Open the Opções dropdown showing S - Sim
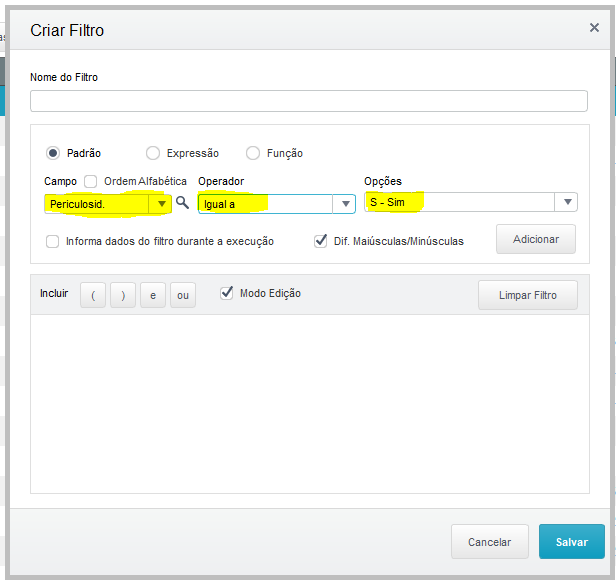Image resolution: width=616 pixels, height=581 pixels. (x=471, y=202)
